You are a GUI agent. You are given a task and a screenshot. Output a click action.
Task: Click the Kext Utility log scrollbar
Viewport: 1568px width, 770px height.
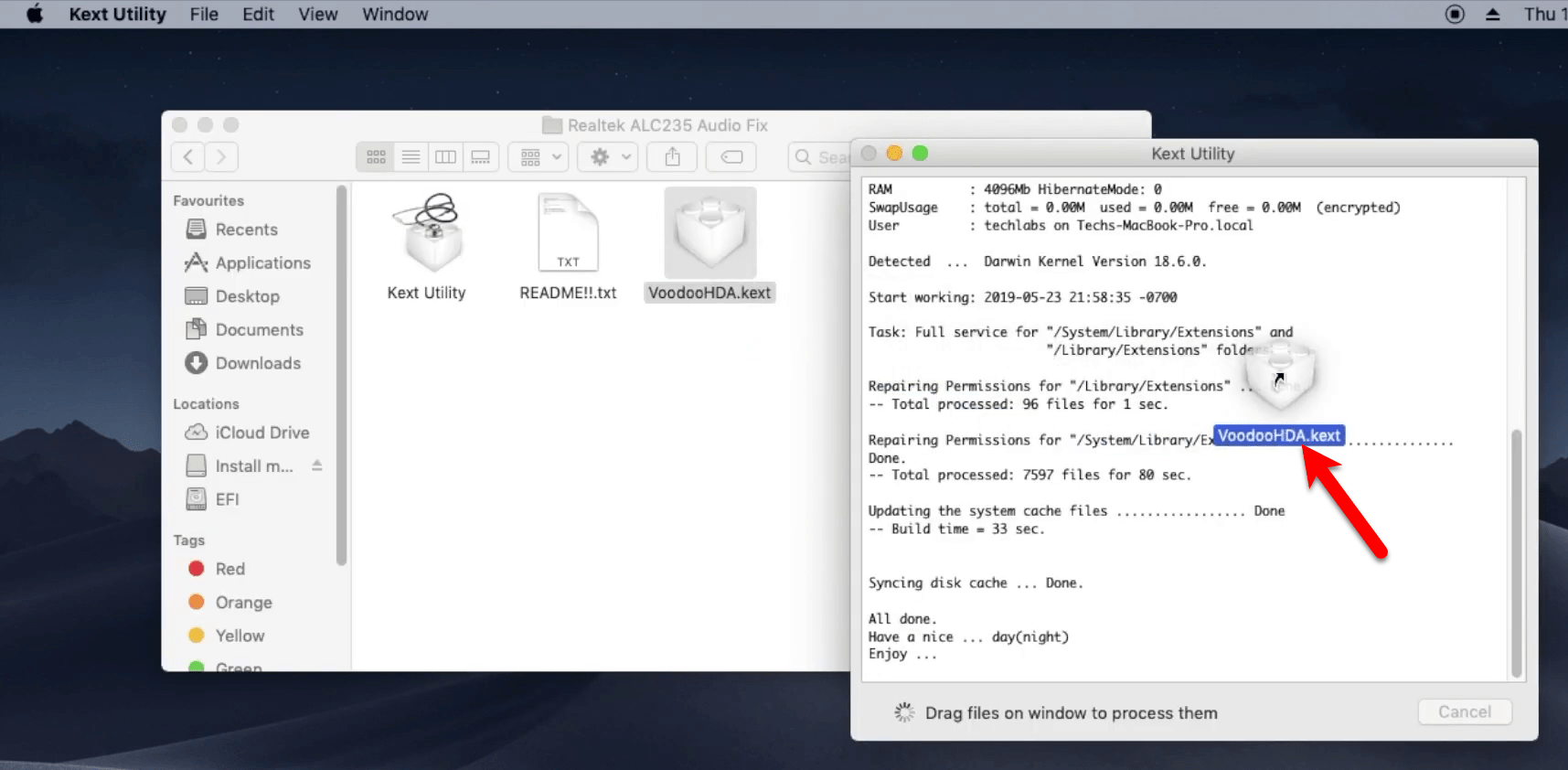[1517, 553]
